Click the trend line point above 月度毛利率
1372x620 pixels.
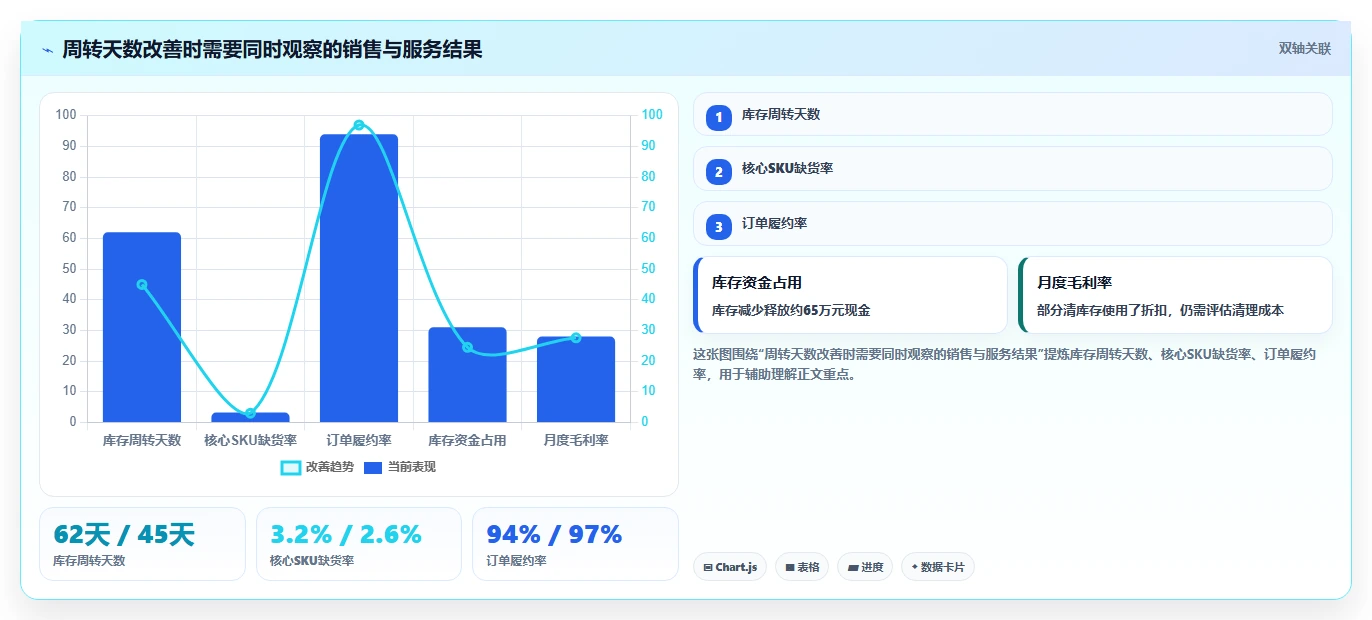tap(576, 338)
